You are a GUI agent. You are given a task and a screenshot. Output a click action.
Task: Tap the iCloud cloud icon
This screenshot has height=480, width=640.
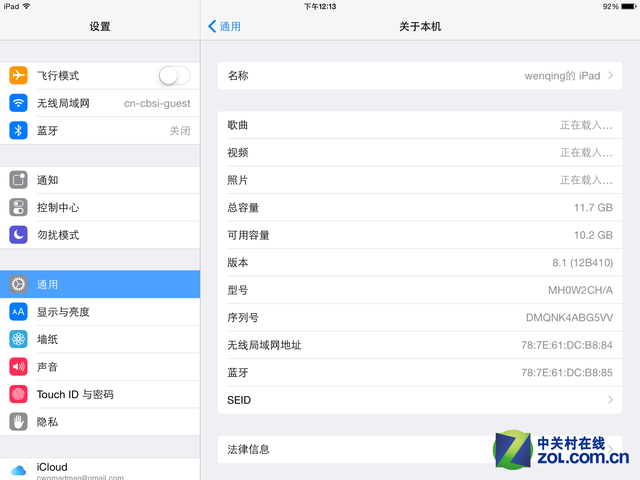click(x=18, y=471)
